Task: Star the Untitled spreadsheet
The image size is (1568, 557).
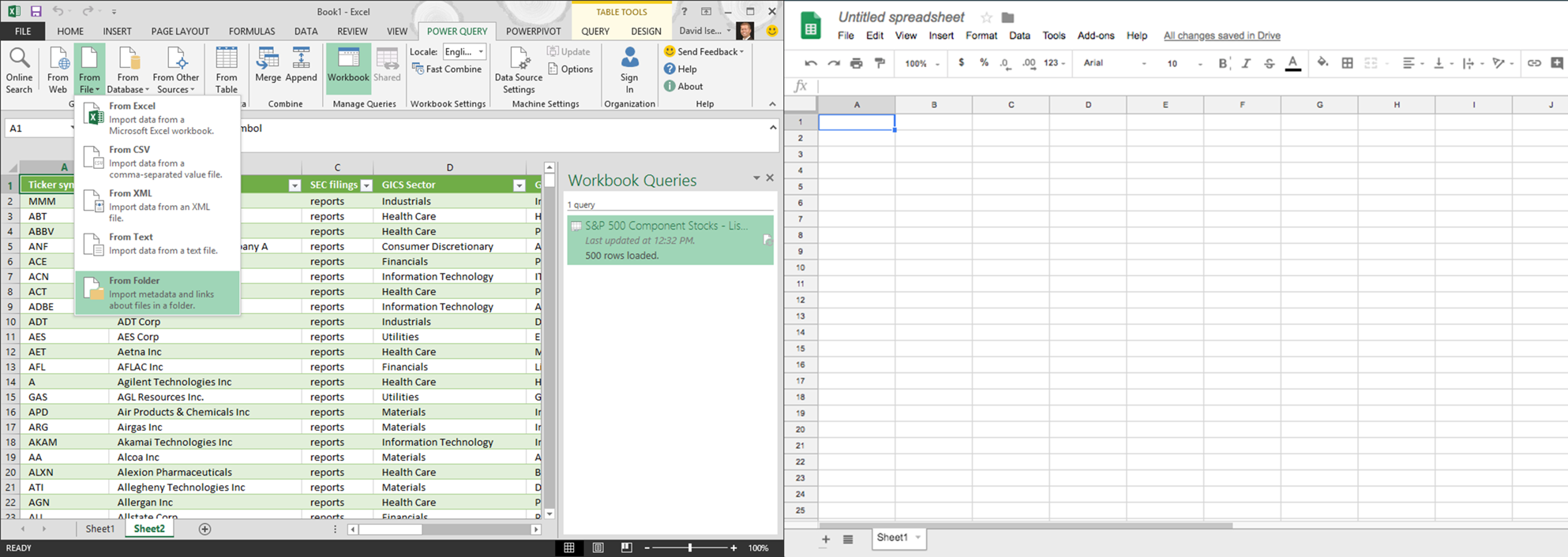Action: [986, 17]
